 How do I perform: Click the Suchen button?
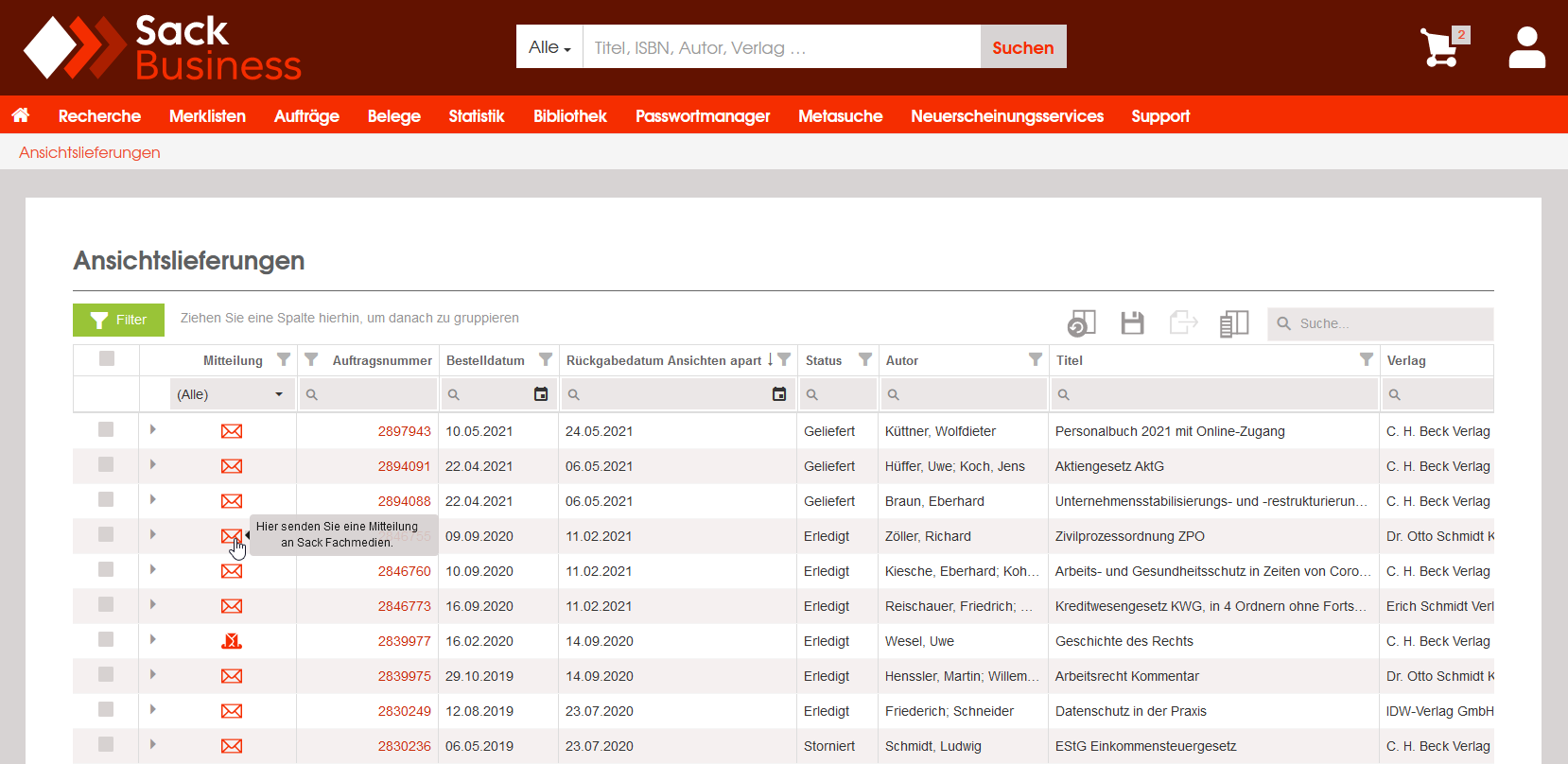pyautogui.click(x=1023, y=46)
